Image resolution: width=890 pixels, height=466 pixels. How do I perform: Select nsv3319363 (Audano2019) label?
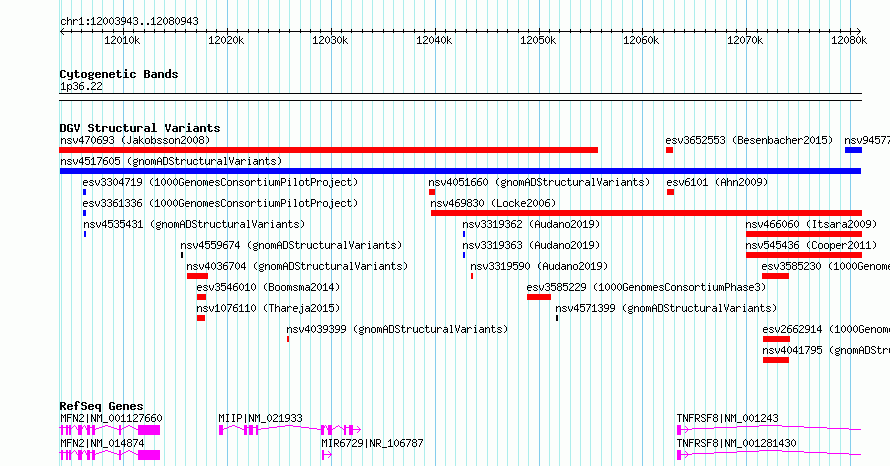(x=531, y=245)
